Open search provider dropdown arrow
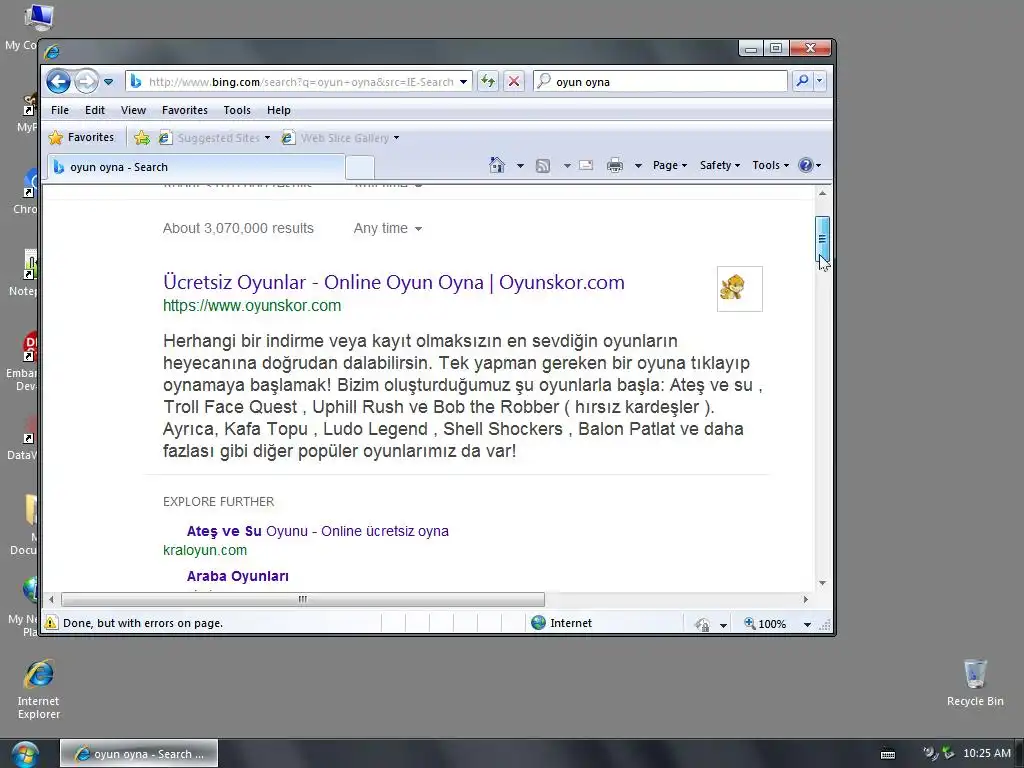 820,81
